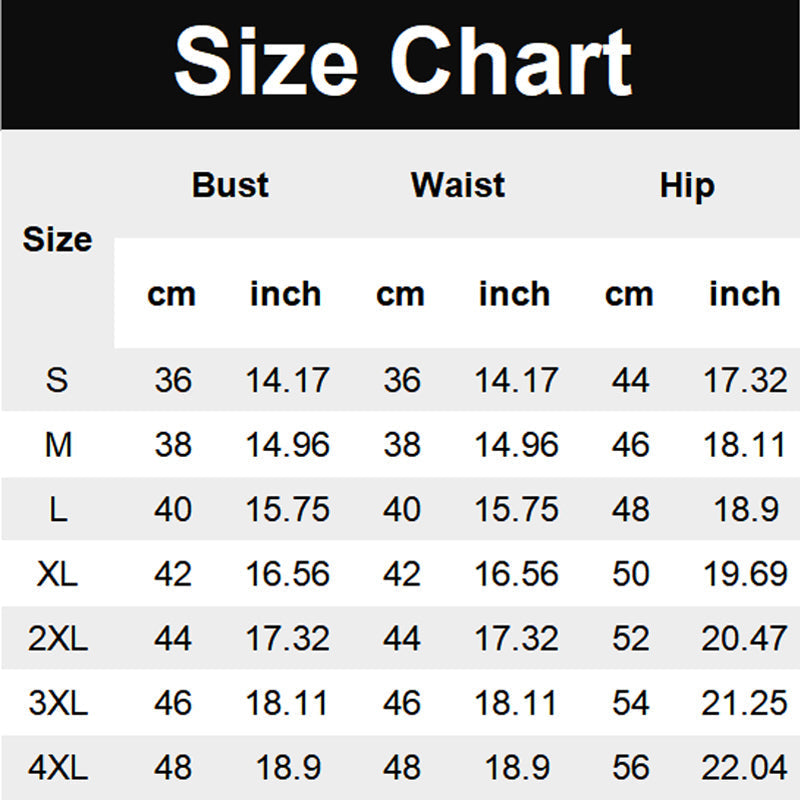Select the 2XL size row label
The height and width of the screenshot is (800, 800).
click(x=58, y=638)
